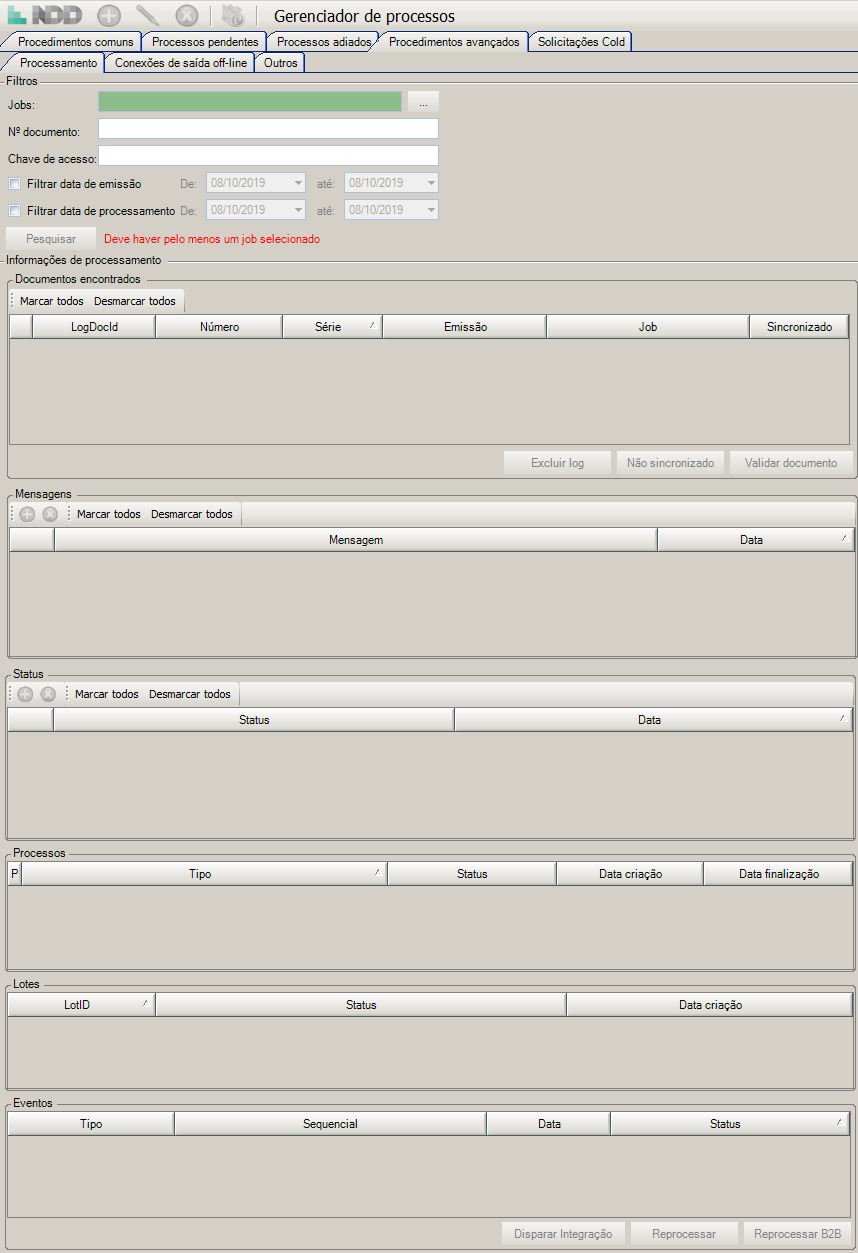Viewport: 858px width, 1253px height.
Task: Click Data criação header in Lotes
Action: pos(710,1005)
